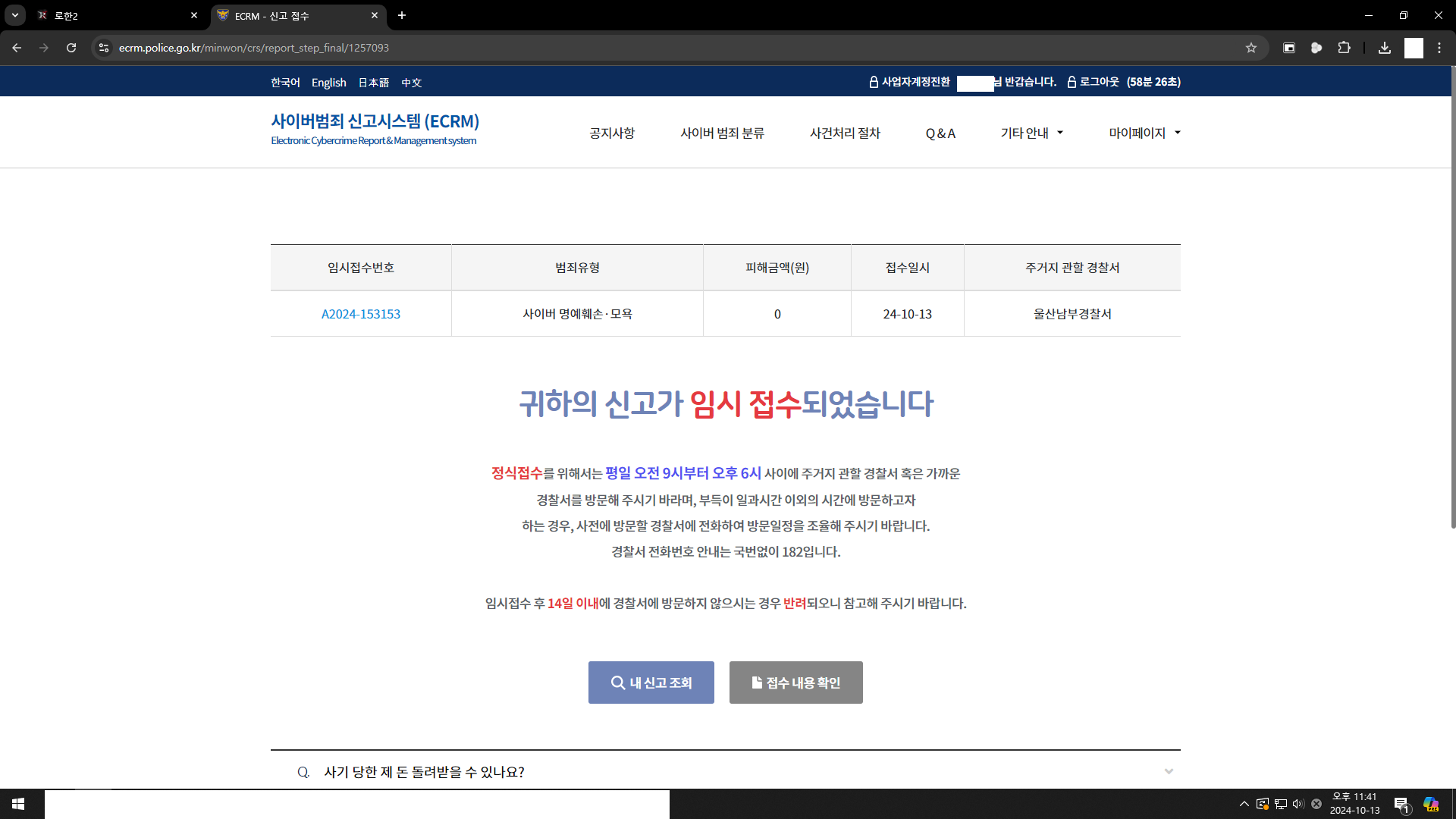Click the 접수 내용 확인 button

(x=795, y=682)
